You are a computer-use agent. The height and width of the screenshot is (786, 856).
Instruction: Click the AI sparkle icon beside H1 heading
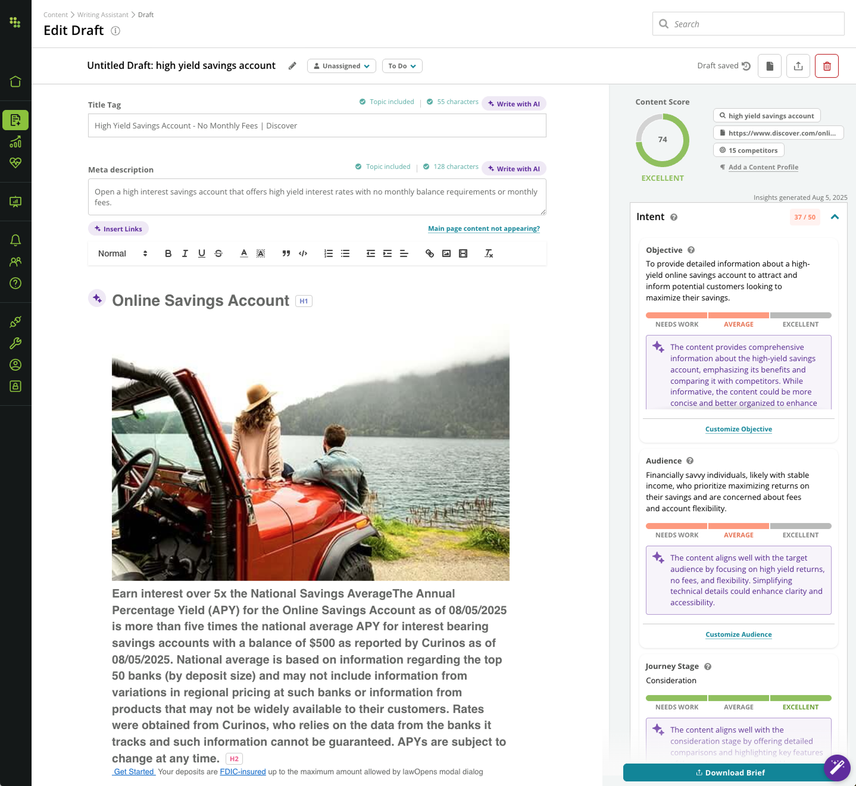point(97,299)
